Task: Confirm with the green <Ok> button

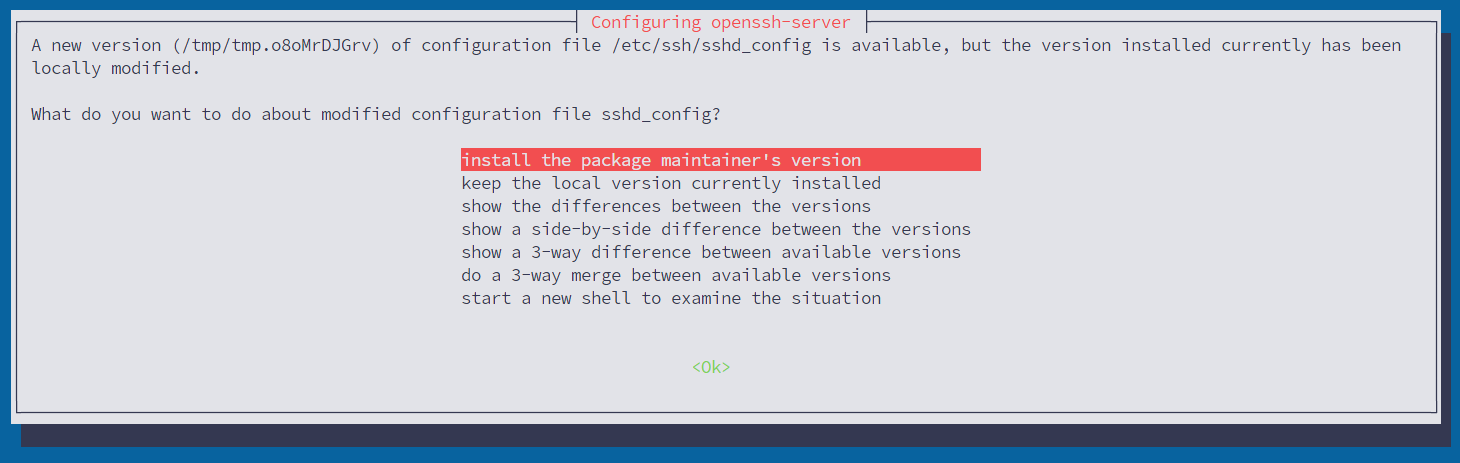Action: coord(711,367)
